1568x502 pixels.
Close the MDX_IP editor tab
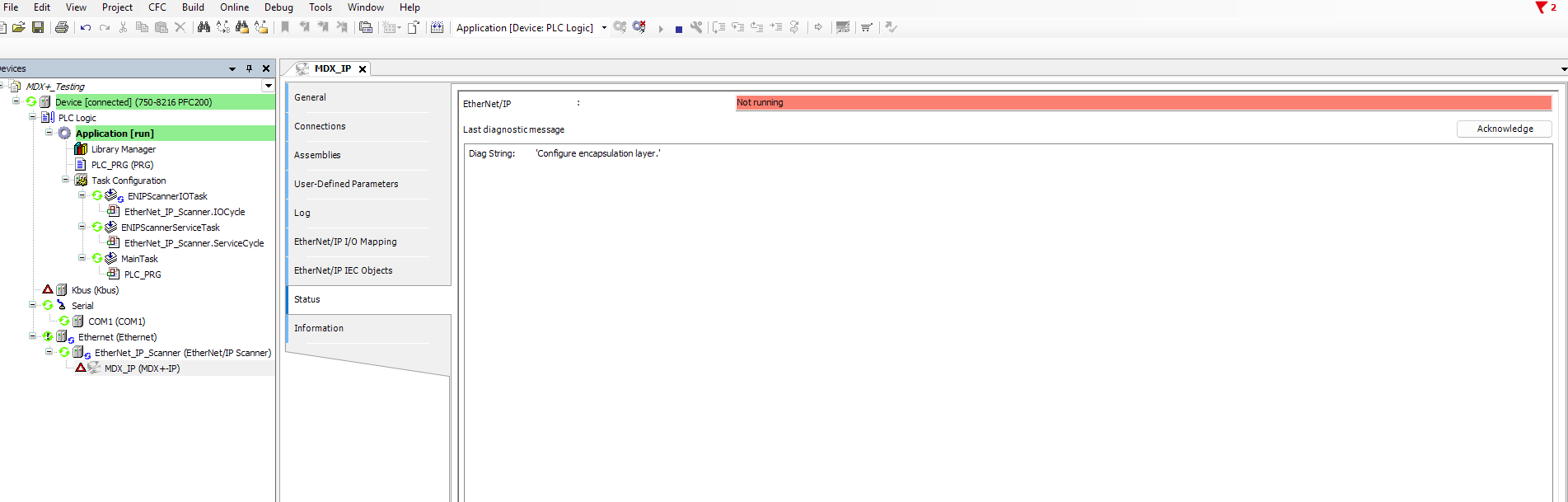click(x=362, y=69)
